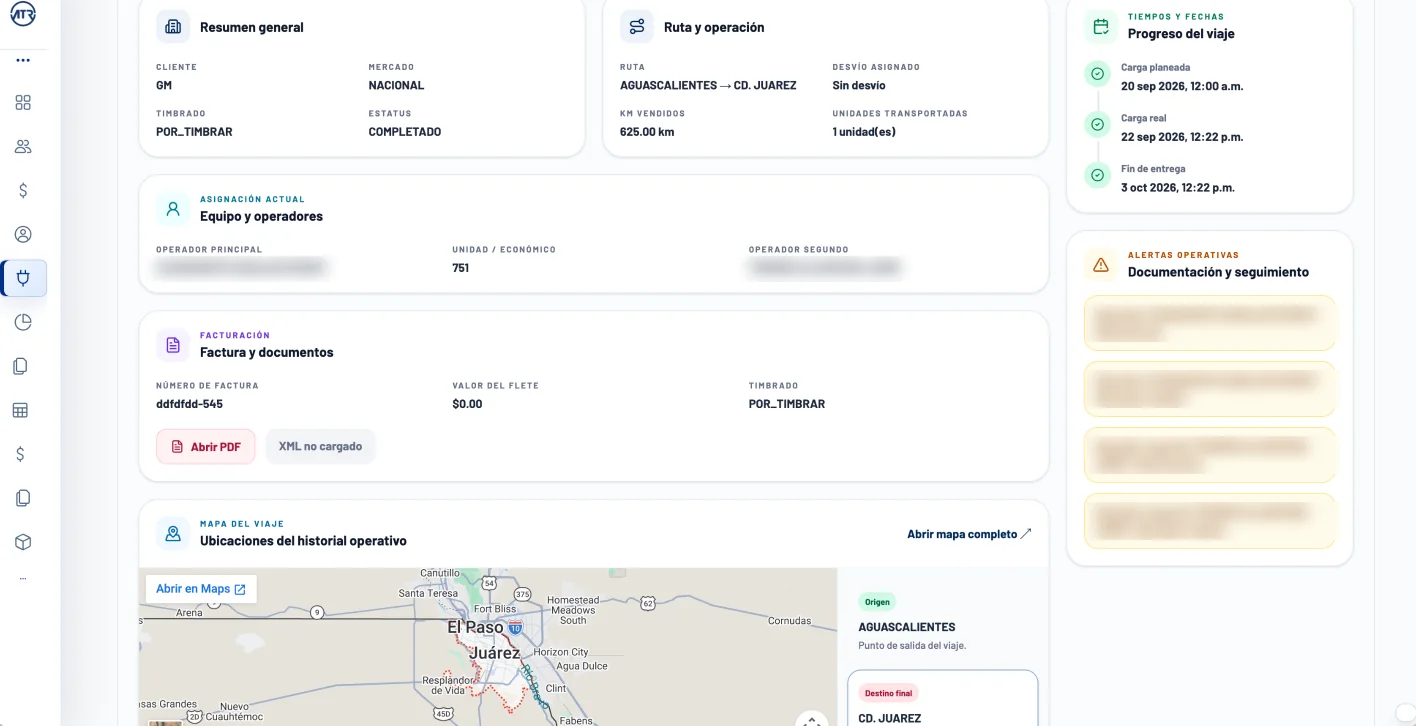1416x726 pixels.
Task: Click the map pin icon beside Ubicaciones del historial
Action: tap(173, 533)
